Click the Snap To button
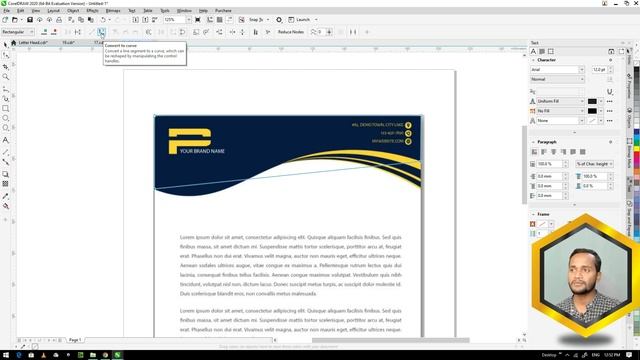The image size is (640, 360). click(256, 20)
